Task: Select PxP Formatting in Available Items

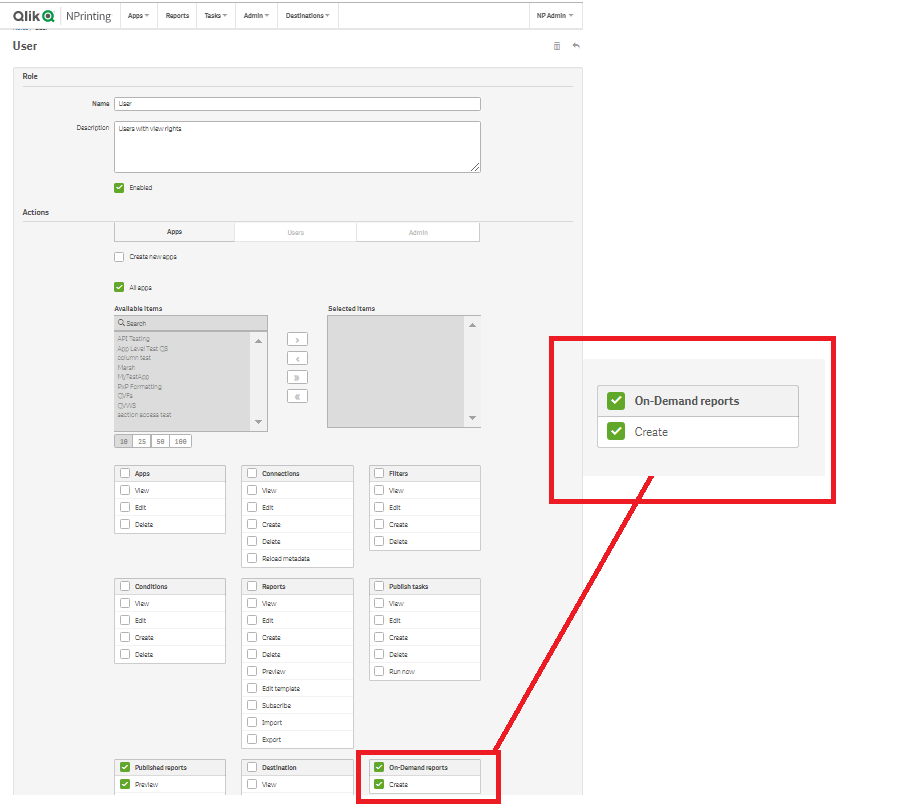Action: tap(140, 387)
